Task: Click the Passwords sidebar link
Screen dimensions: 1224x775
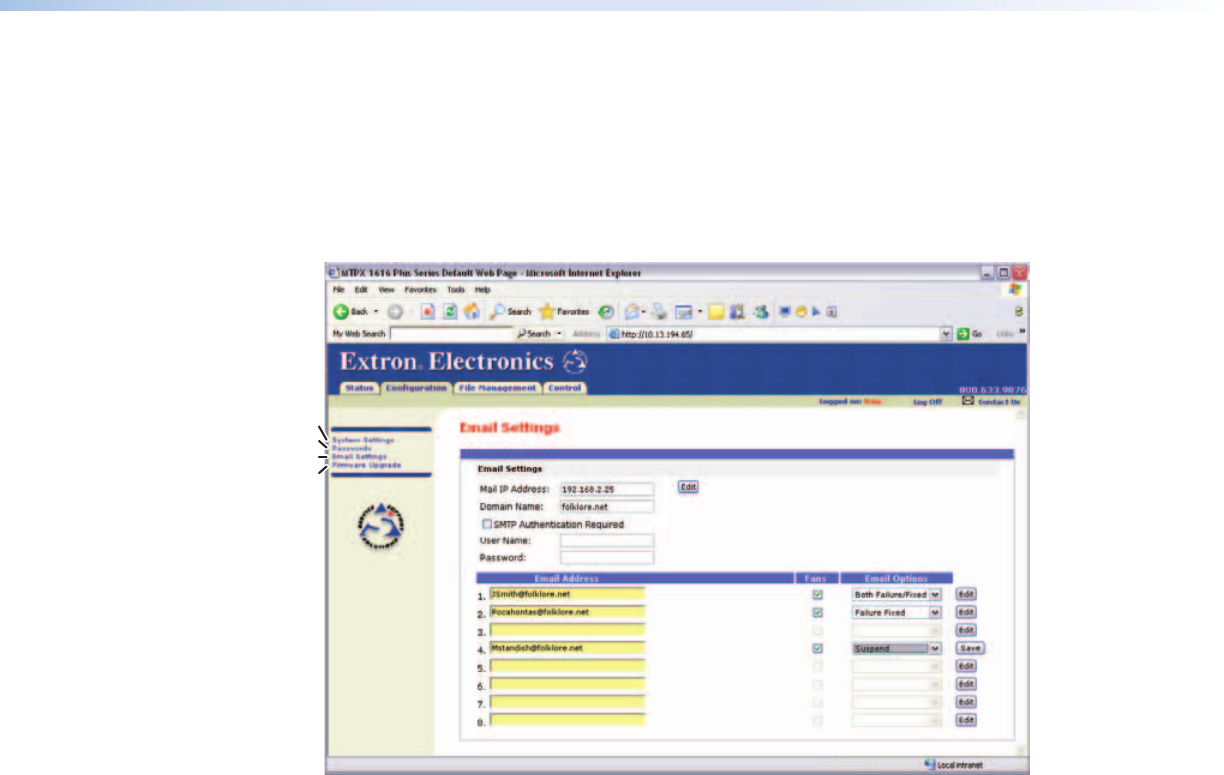Action: point(351,448)
